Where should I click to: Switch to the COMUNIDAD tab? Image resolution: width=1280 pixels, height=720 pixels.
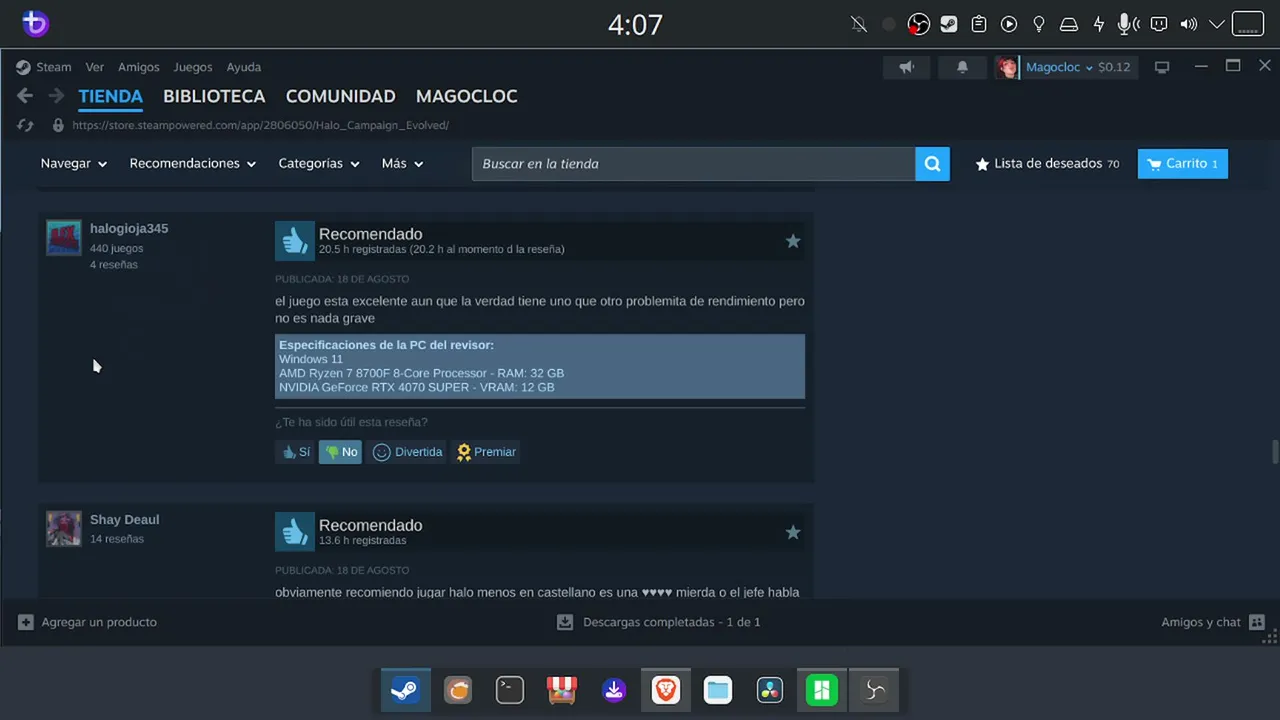[x=341, y=96]
